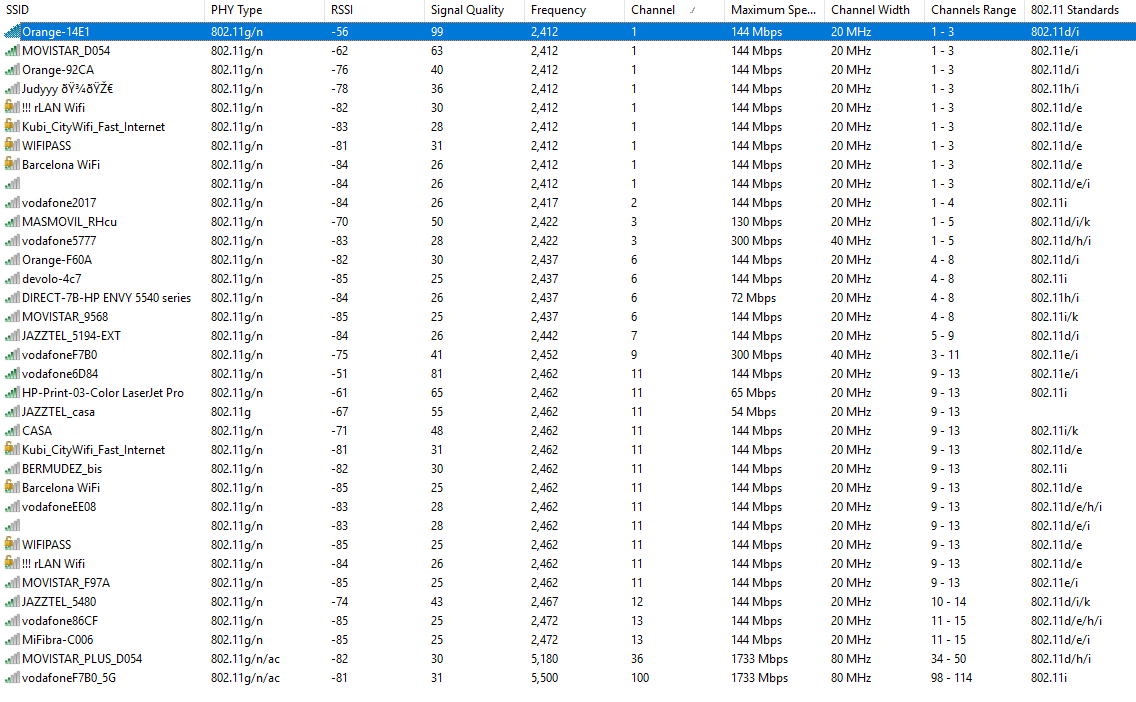Click channel 9 cell of vodafoneF7B0

(x=634, y=355)
